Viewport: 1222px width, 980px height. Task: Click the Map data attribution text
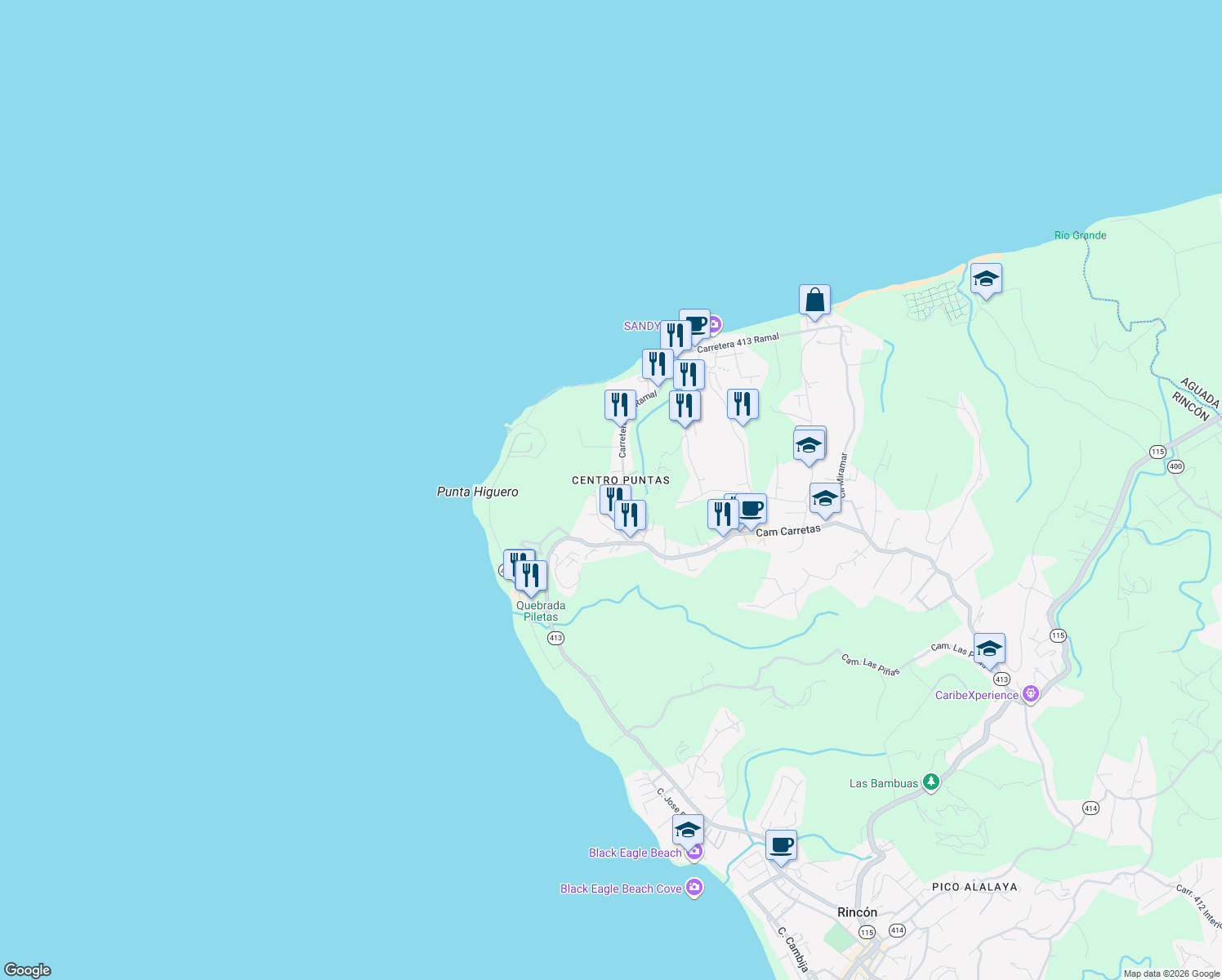pos(1171,973)
